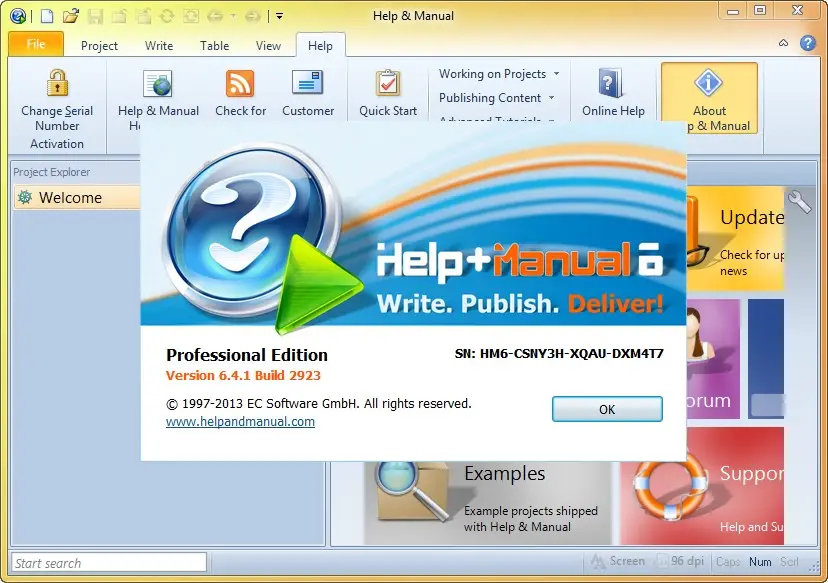Open the purple forum tile

713,359
